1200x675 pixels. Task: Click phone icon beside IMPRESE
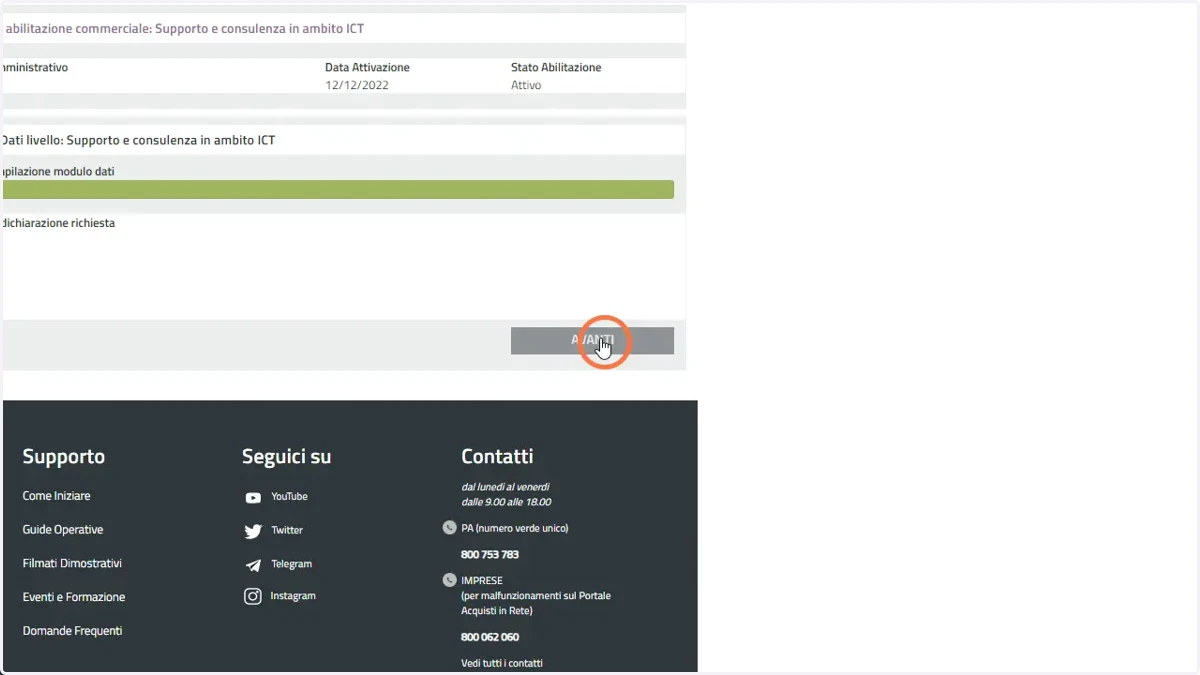[x=449, y=580]
